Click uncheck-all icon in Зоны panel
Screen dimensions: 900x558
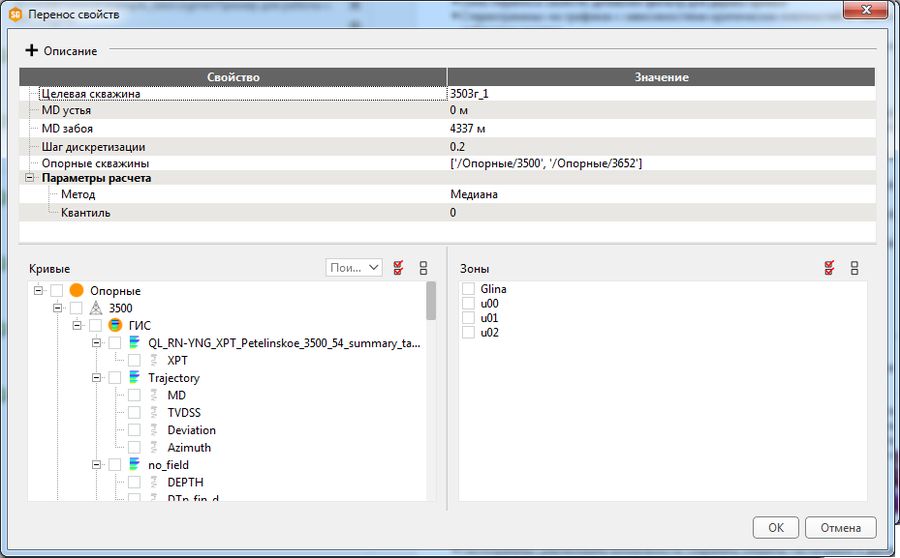point(854,268)
